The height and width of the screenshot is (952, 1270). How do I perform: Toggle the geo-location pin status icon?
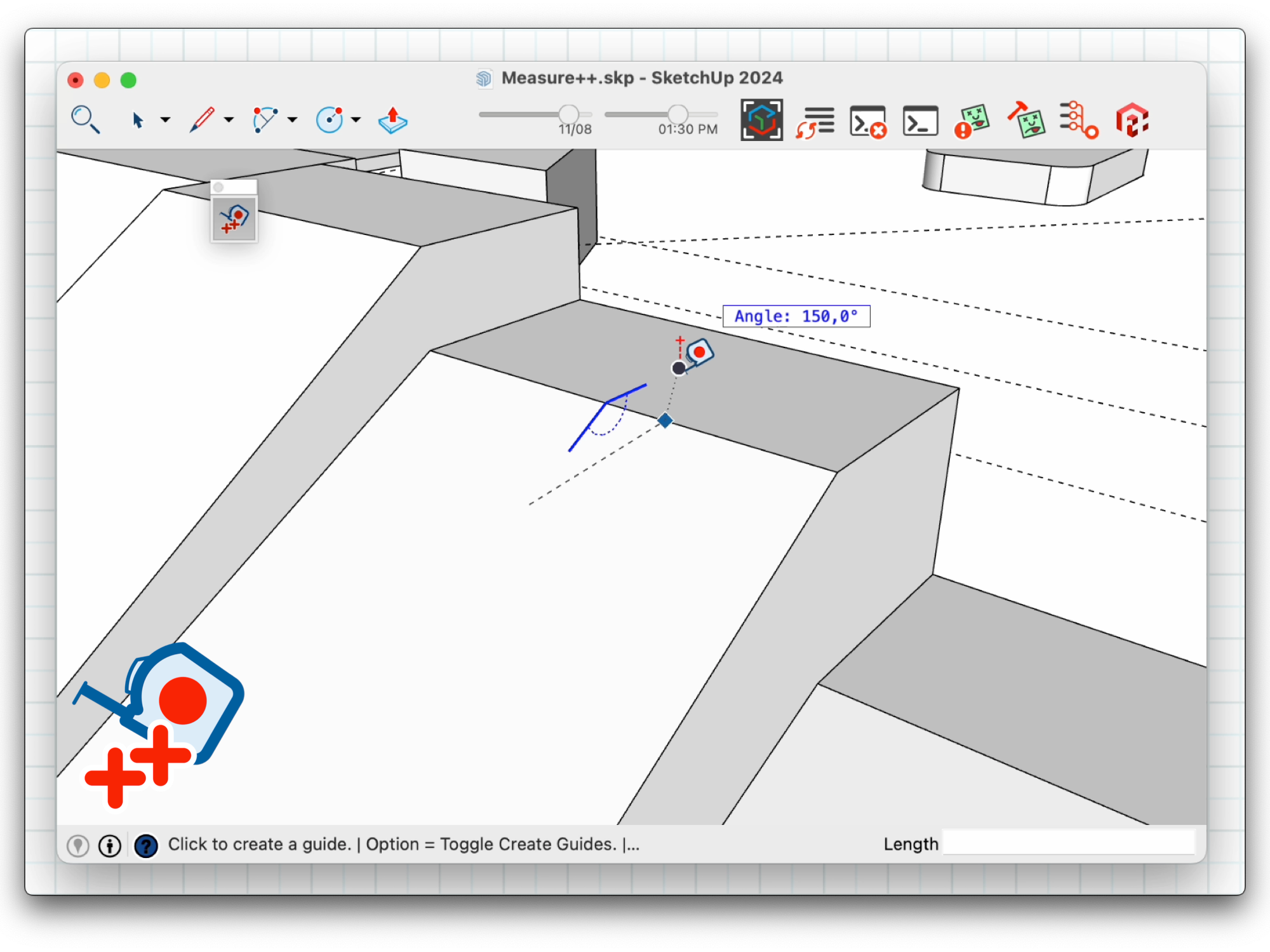pos(78,845)
